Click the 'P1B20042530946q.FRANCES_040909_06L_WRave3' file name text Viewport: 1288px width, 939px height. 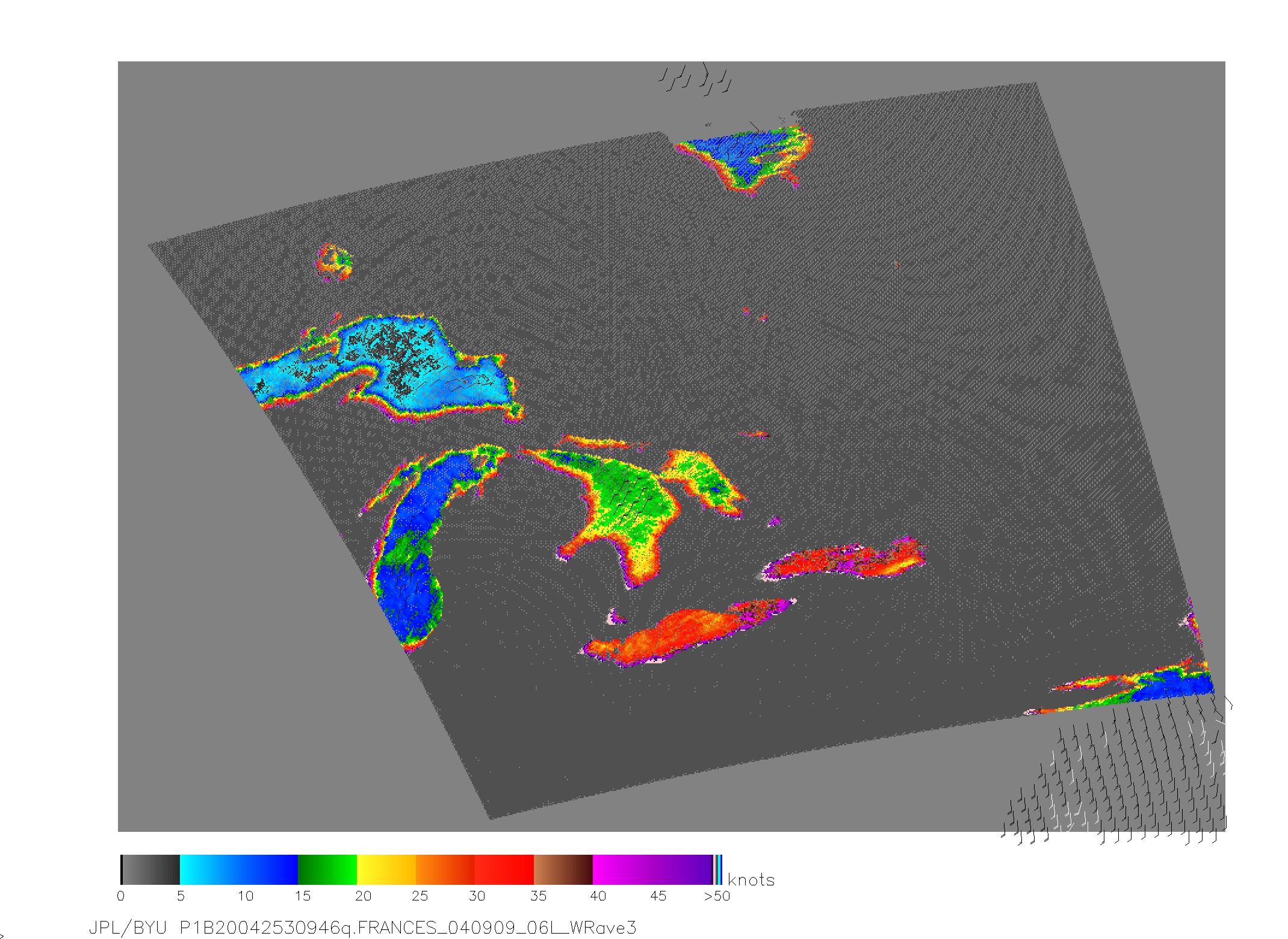coord(408,928)
